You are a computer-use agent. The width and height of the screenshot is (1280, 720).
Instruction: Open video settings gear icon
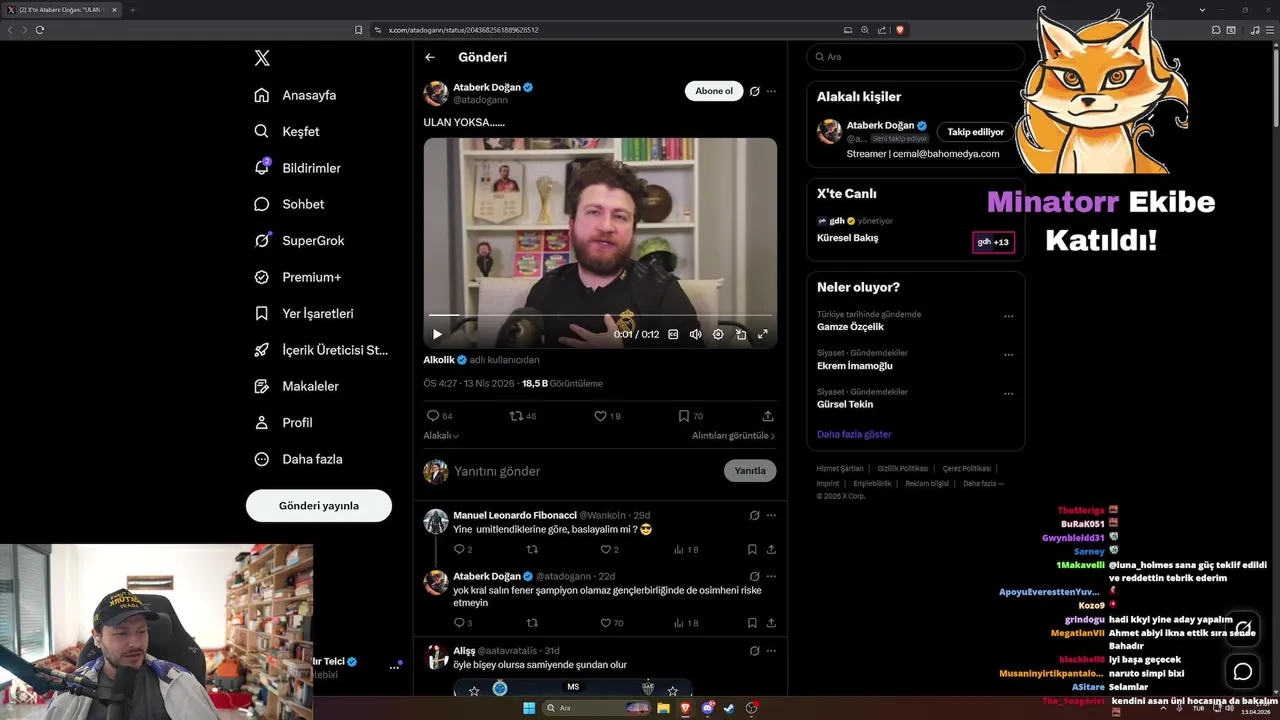[x=718, y=334]
